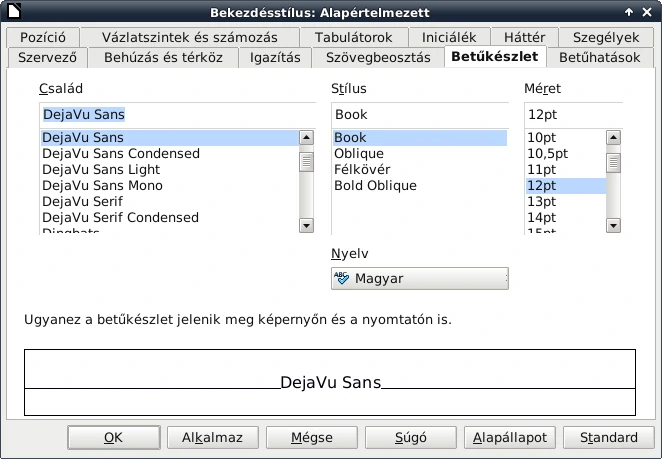Click the Alkalmaz button

tap(213, 437)
